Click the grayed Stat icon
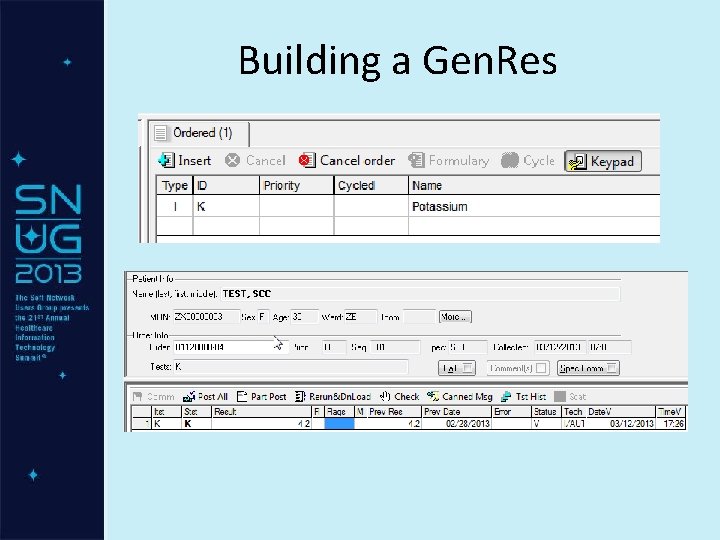The width and height of the screenshot is (720, 540). (x=560, y=396)
